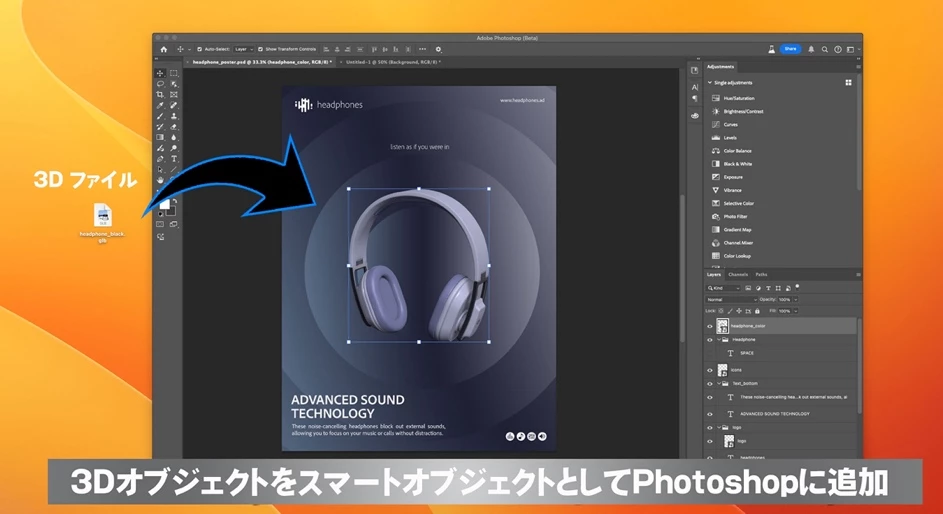943x514 pixels.
Task: Add a Gradient Map adjustment
Action: (737, 230)
